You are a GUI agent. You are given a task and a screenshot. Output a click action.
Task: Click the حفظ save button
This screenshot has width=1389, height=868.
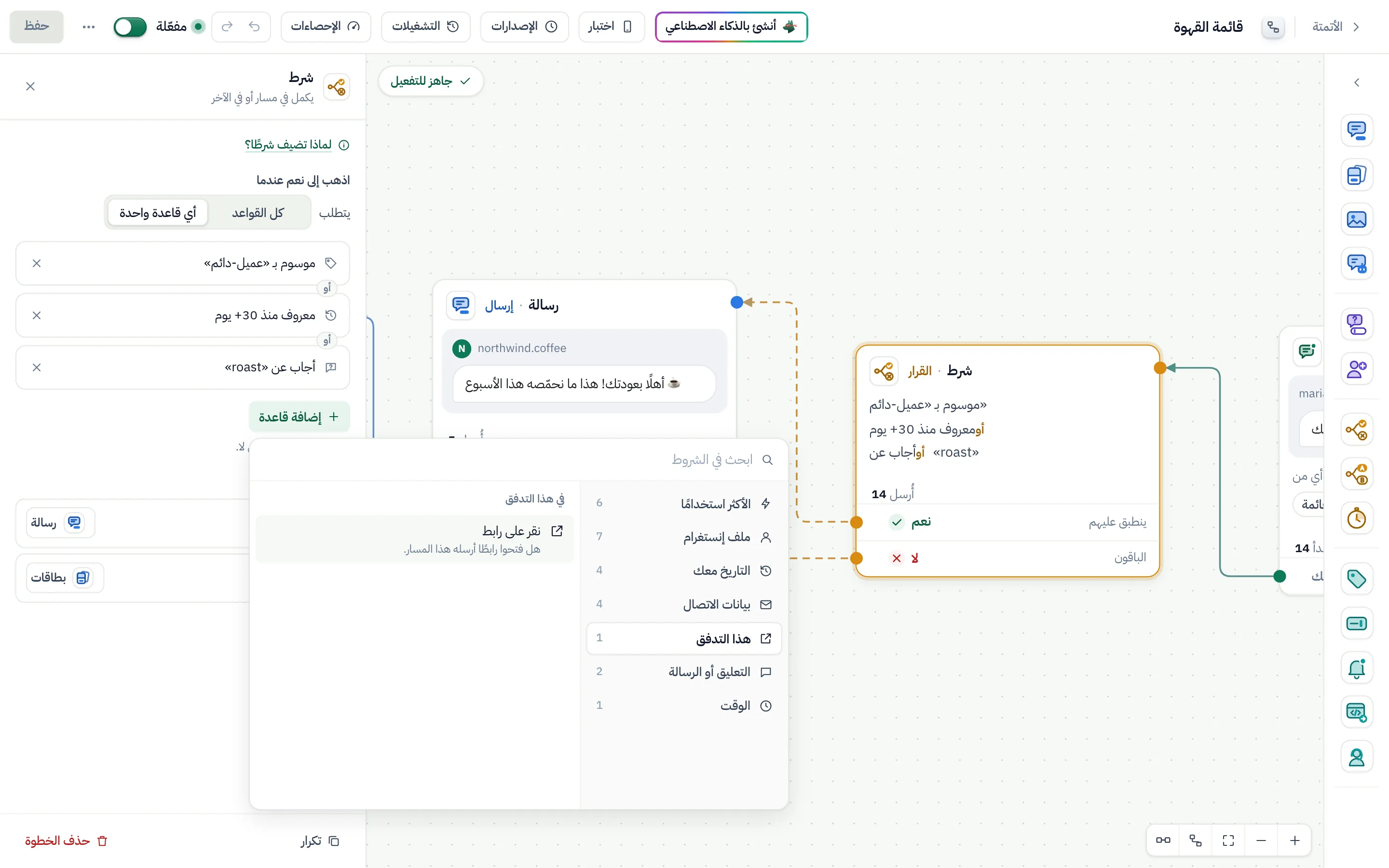pos(36,27)
